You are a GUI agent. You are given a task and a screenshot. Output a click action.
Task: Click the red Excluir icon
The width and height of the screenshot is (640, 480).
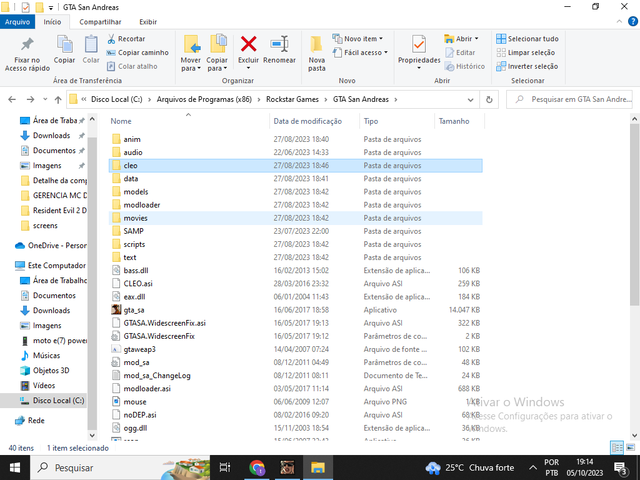(249, 44)
